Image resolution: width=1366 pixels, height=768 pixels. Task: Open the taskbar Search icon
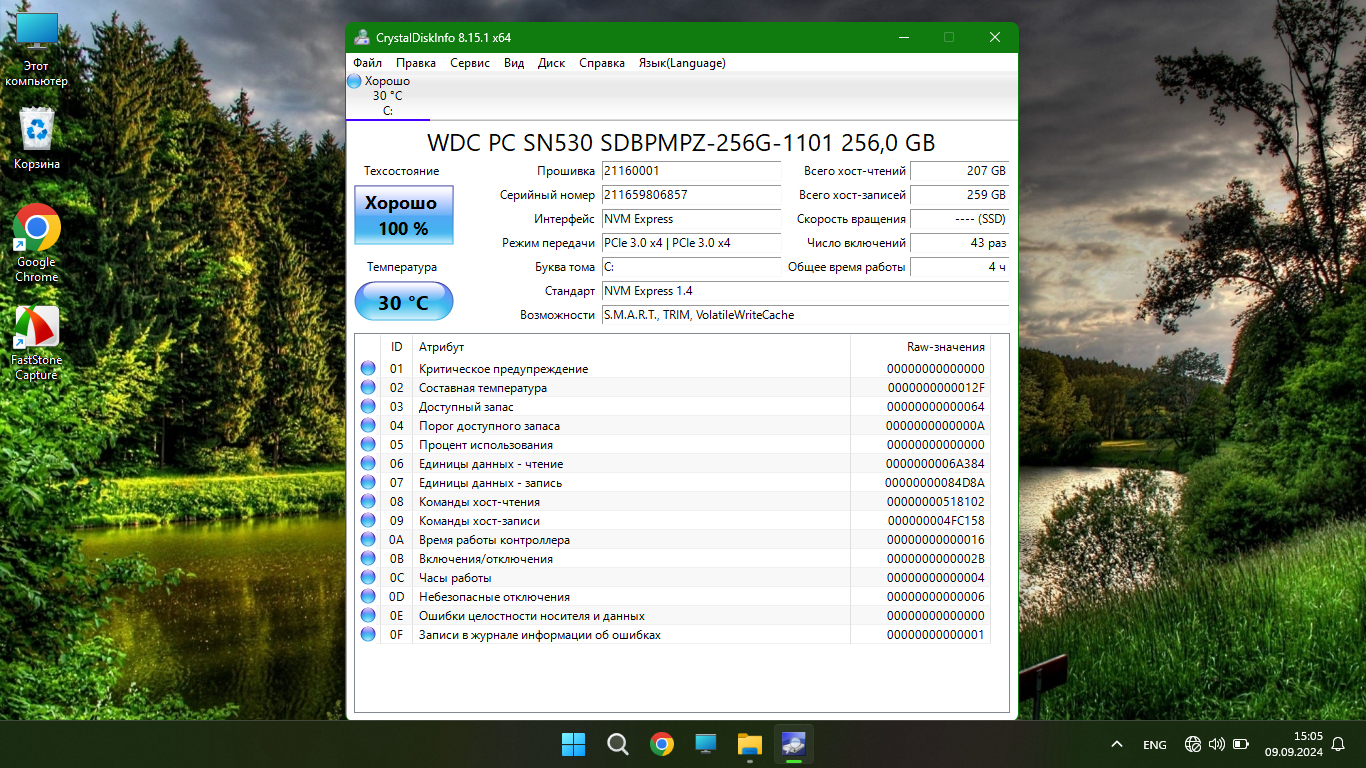click(618, 744)
